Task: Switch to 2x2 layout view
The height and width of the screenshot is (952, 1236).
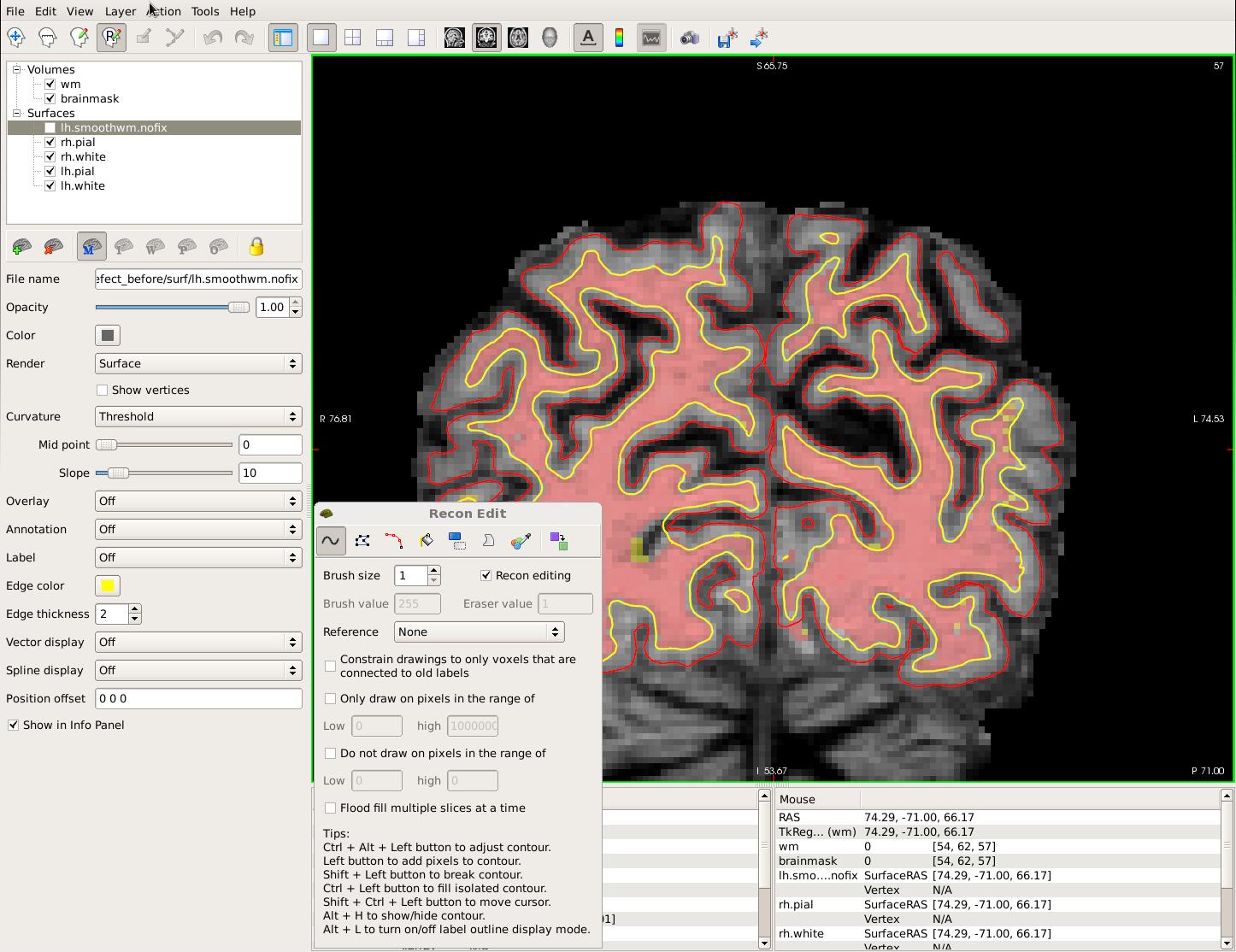Action: [x=352, y=38]
